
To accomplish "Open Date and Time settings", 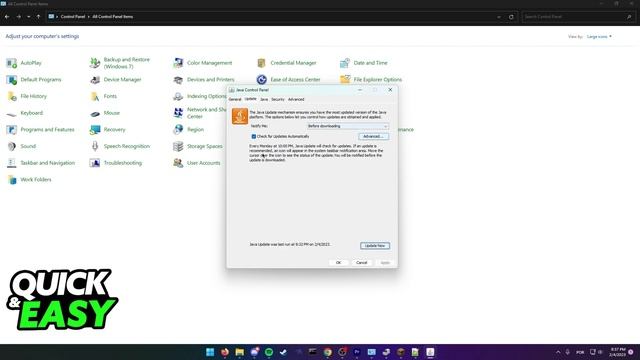I will [x=364, y=63].
